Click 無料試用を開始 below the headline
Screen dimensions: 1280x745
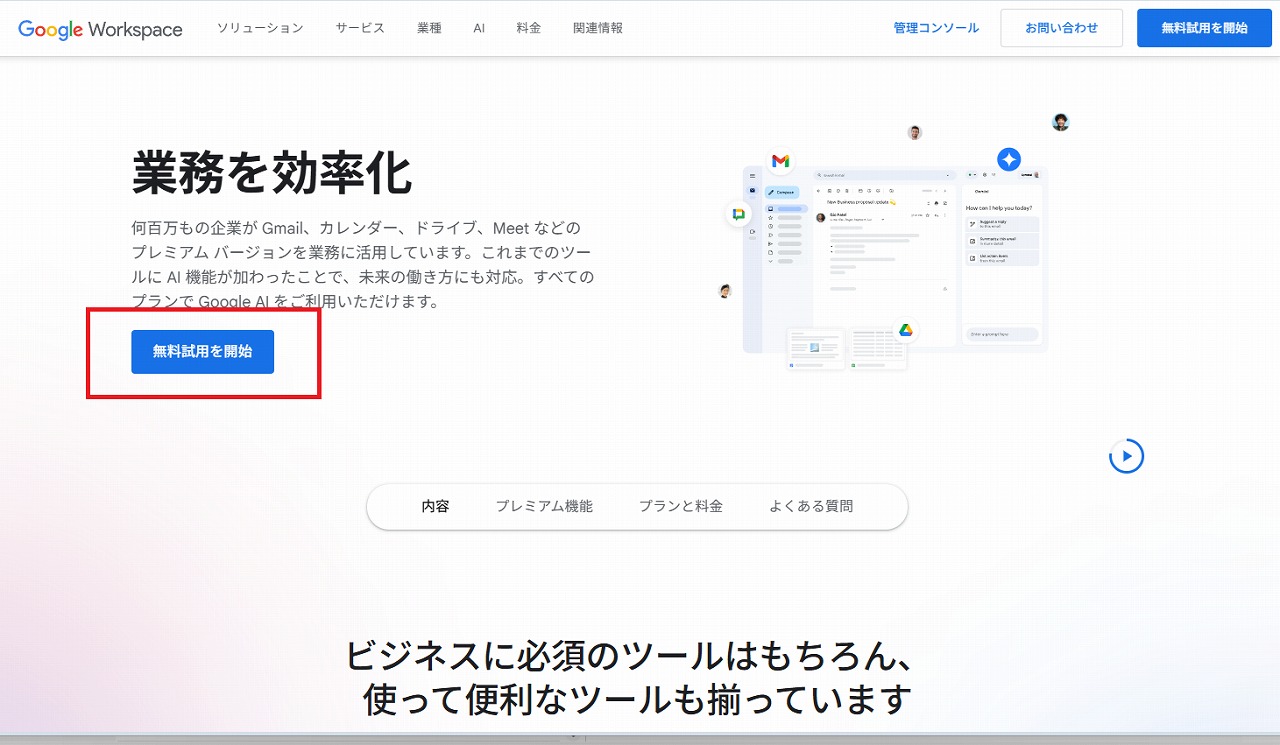[202, 352]
